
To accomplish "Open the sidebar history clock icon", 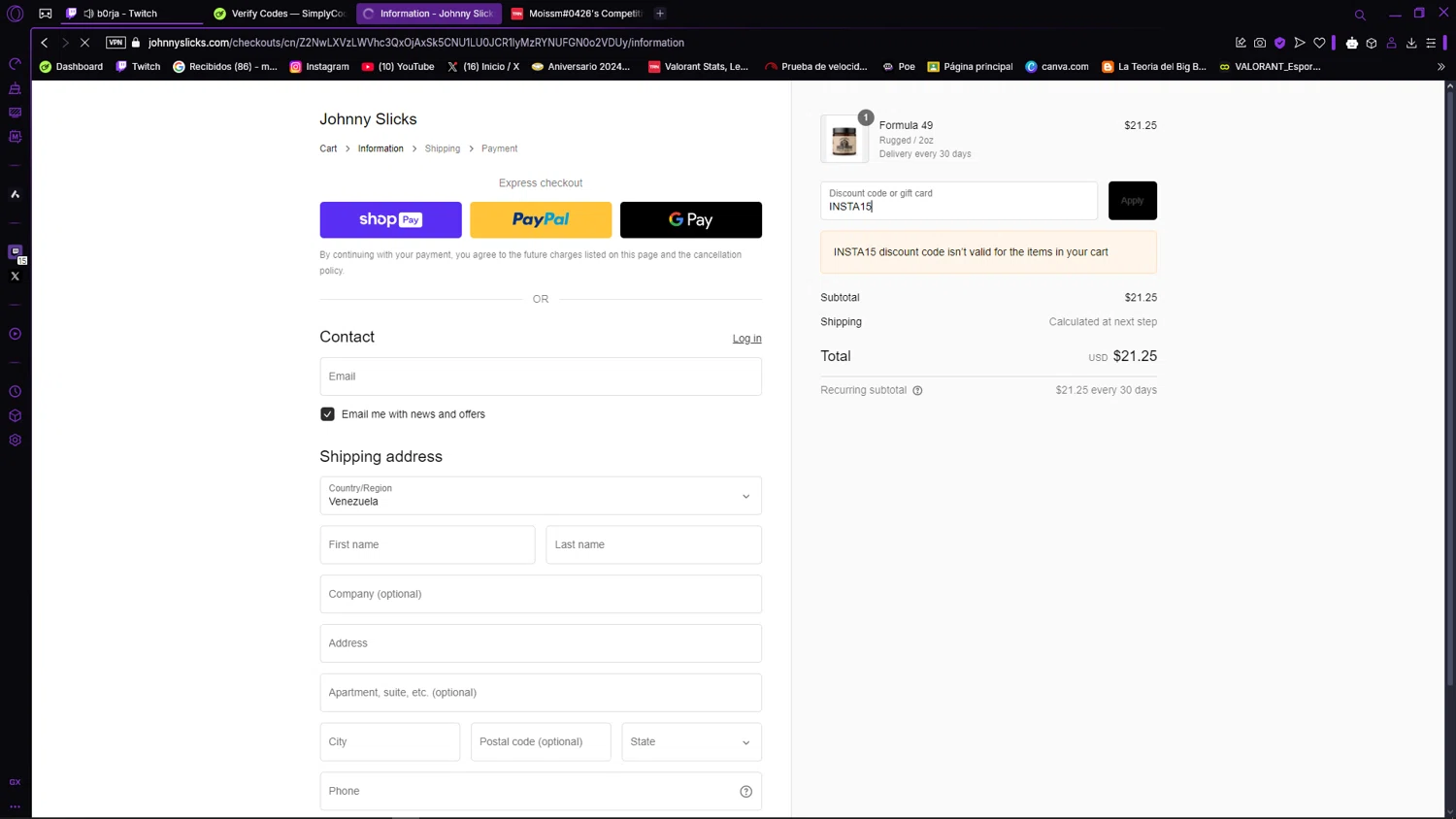I will pos(15,392).
